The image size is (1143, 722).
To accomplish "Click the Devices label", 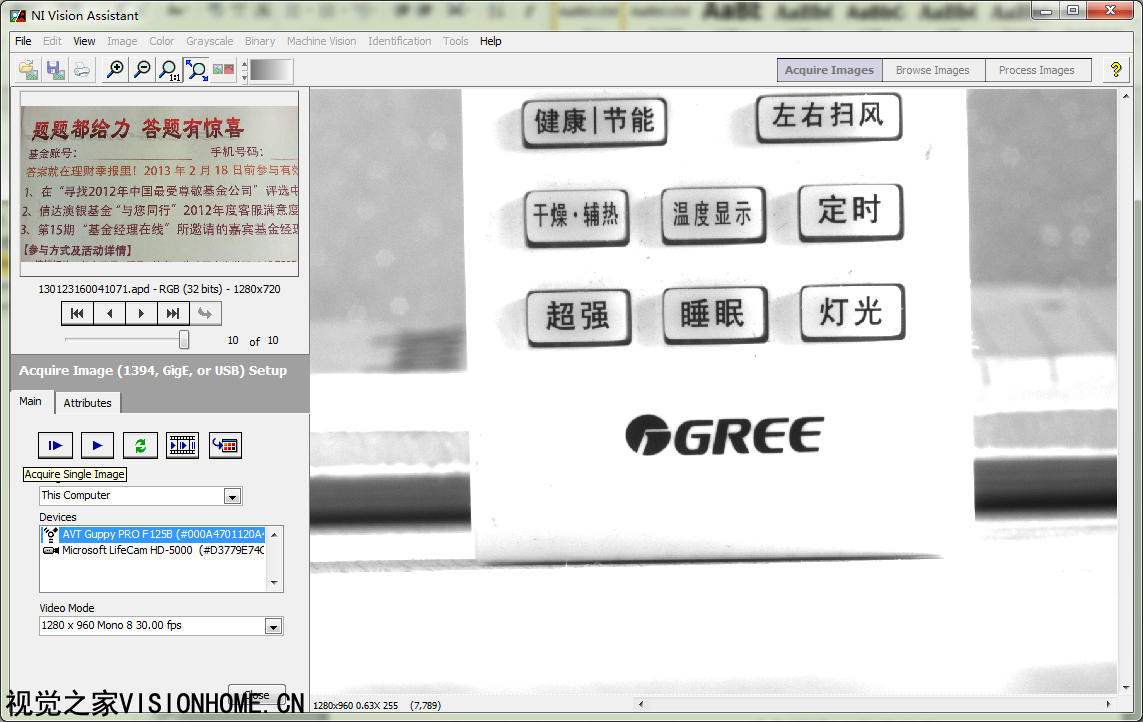I will coord(58,517).
